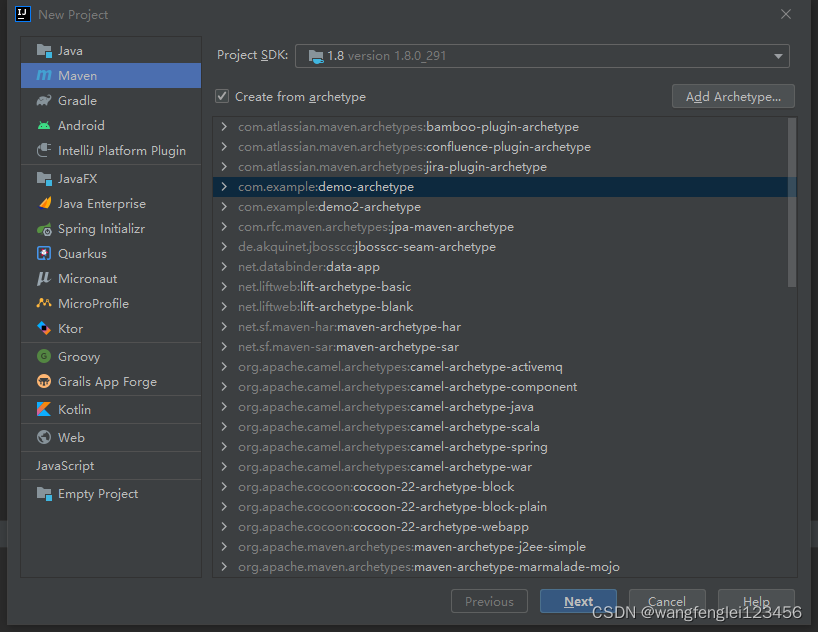Click the Empty Project folder icon
Image resolution: width=818 pixels, height=632 pixels.
(x=44, y=494)
